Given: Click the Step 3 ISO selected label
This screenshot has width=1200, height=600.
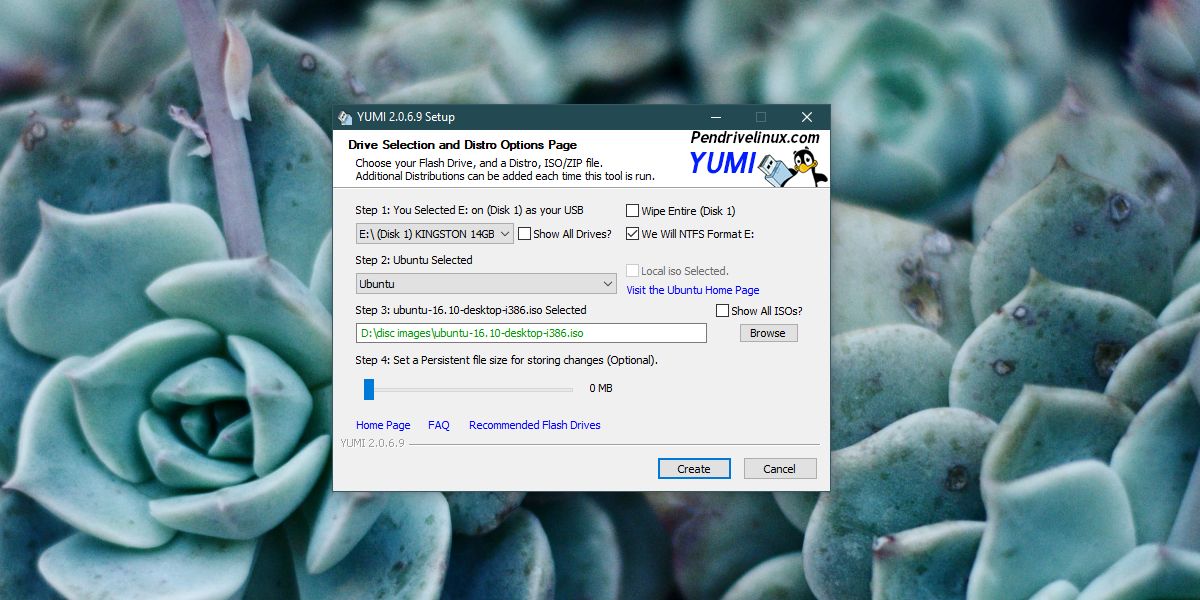Looking at the screenshot, I should [471, 310].
